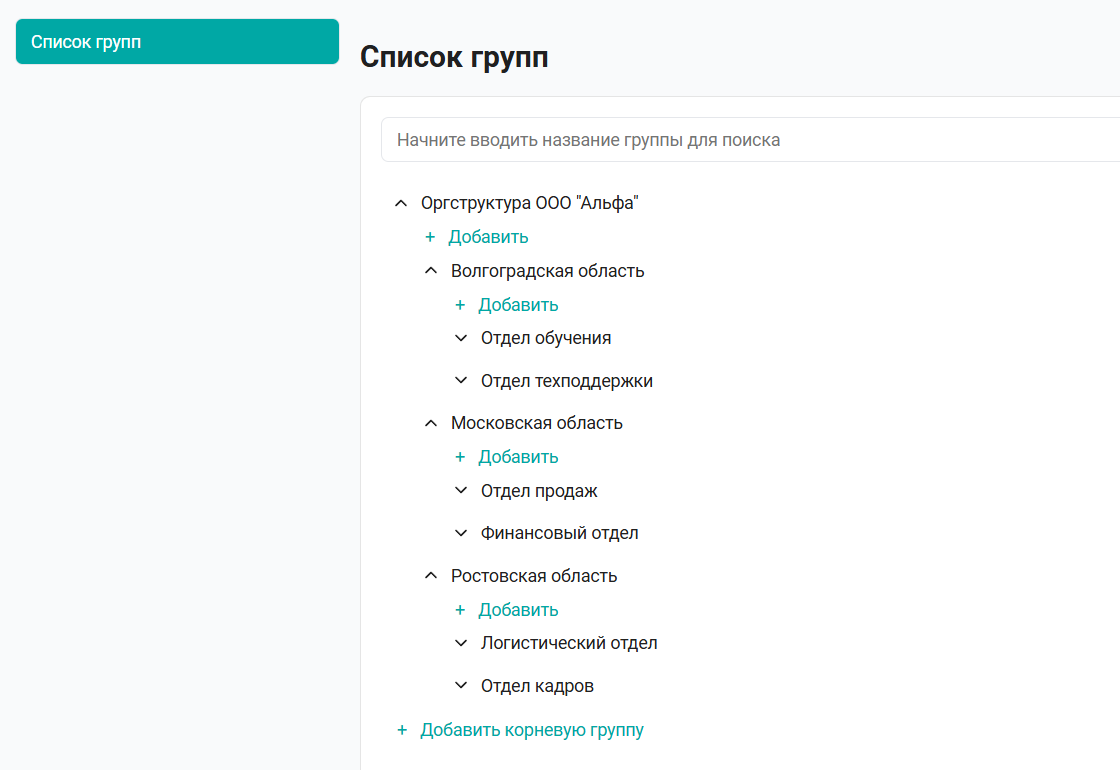Focus the group name search field
The image size is (1120, 770).
(750, 140)
